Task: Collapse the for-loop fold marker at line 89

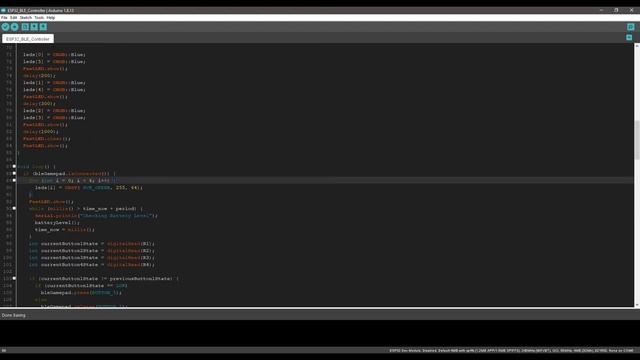Action: pyautogui.click(x=14, y=180)
